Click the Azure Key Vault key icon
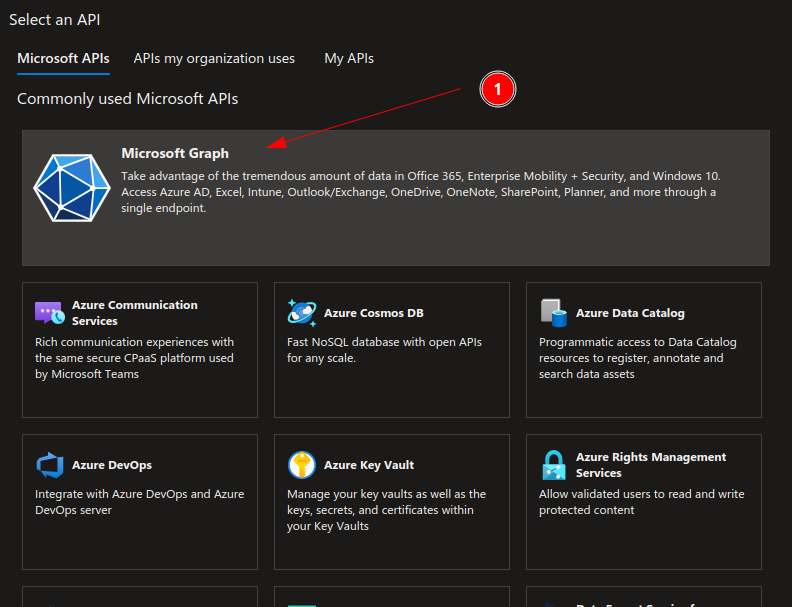Image resolution: width=792 pixels, height=607 pixels. (x=302, y=465)
